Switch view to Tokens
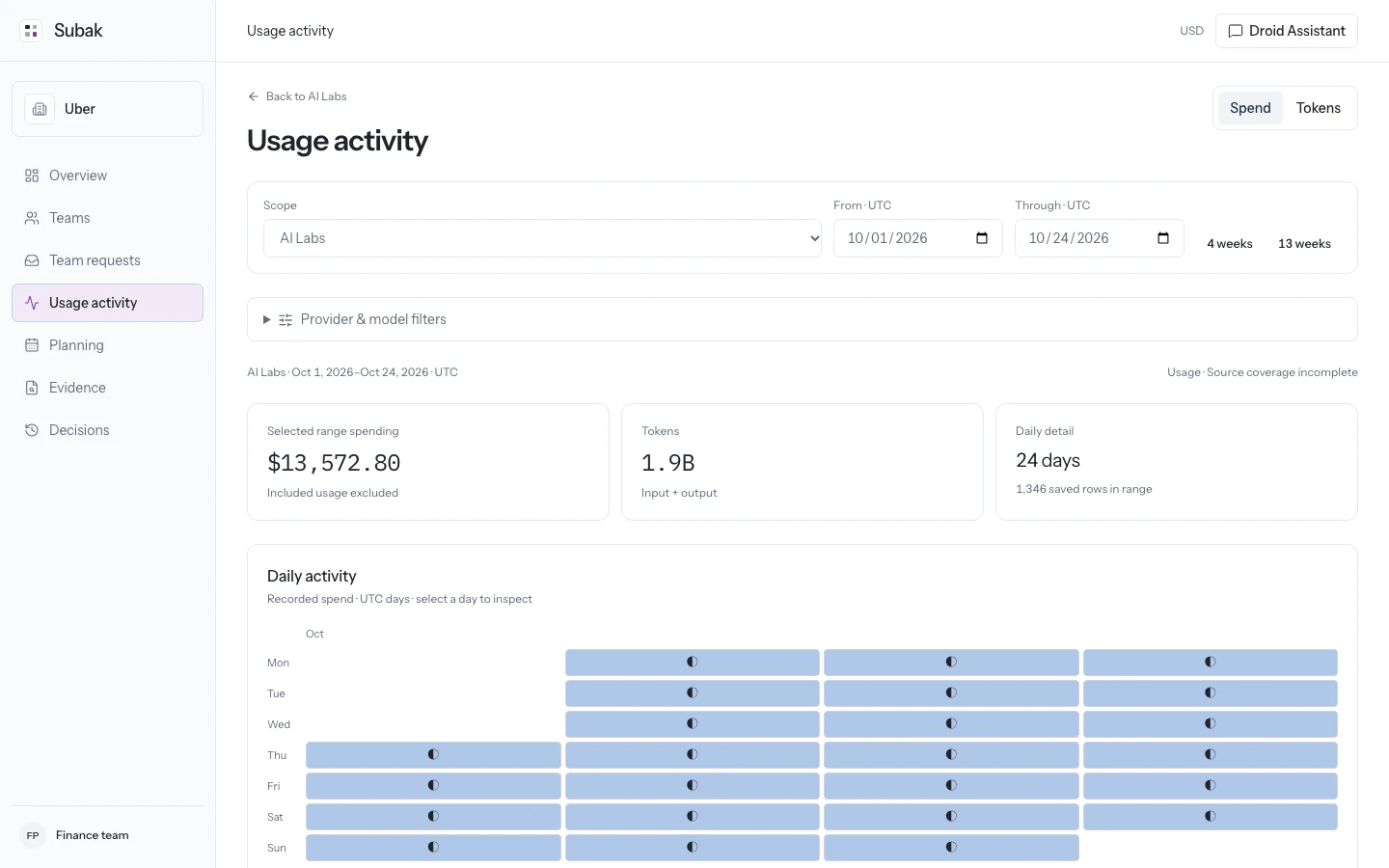 1319,108
